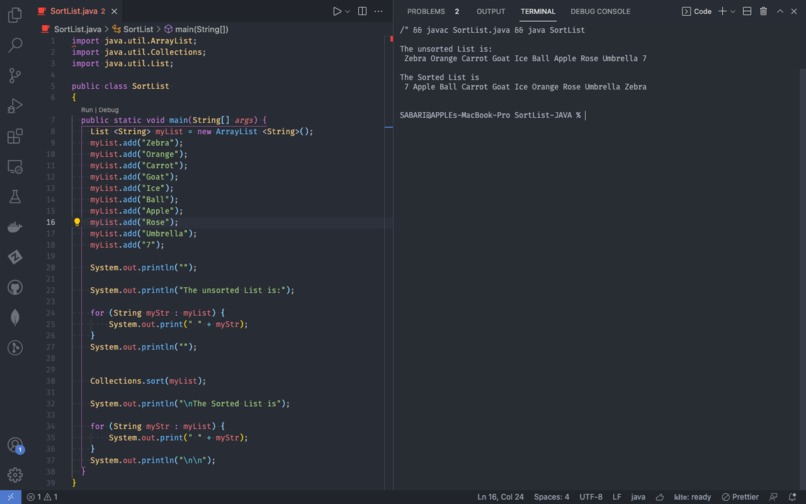This screenshot has height=504, width=806.
Task: Open the Testing flask view
Action: pos(15,196)
